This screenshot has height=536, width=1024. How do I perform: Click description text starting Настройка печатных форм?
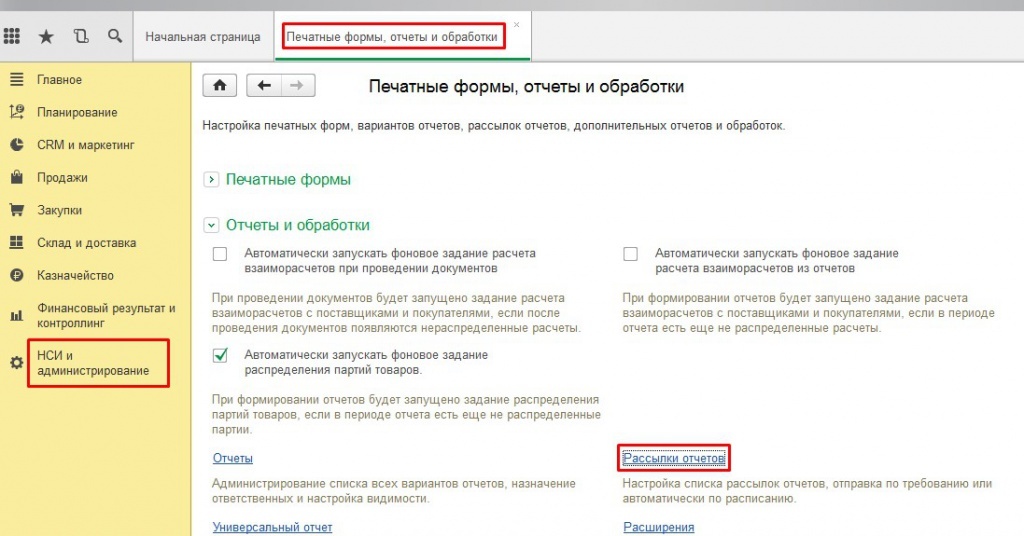click(x=494, y=125)
